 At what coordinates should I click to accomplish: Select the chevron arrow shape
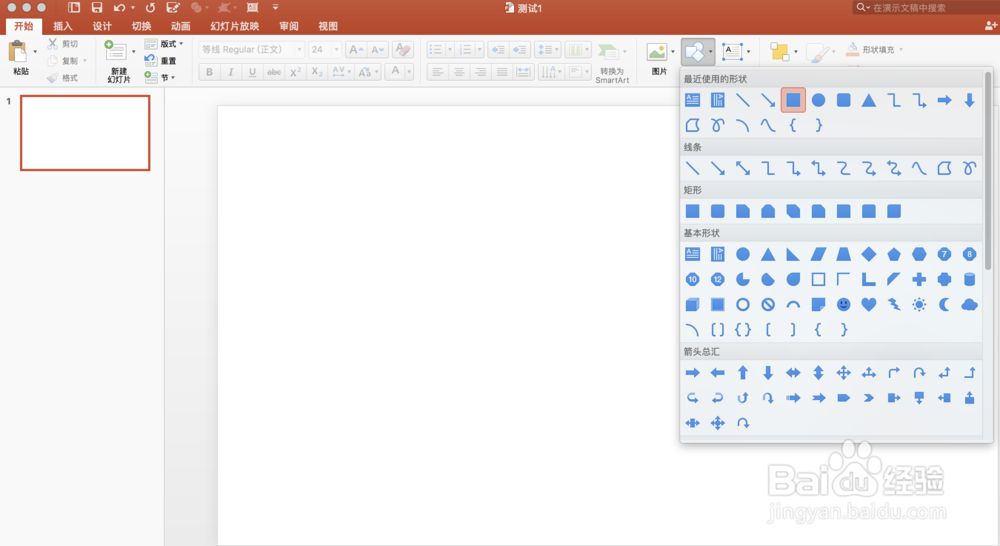click(x=869, y=398)
